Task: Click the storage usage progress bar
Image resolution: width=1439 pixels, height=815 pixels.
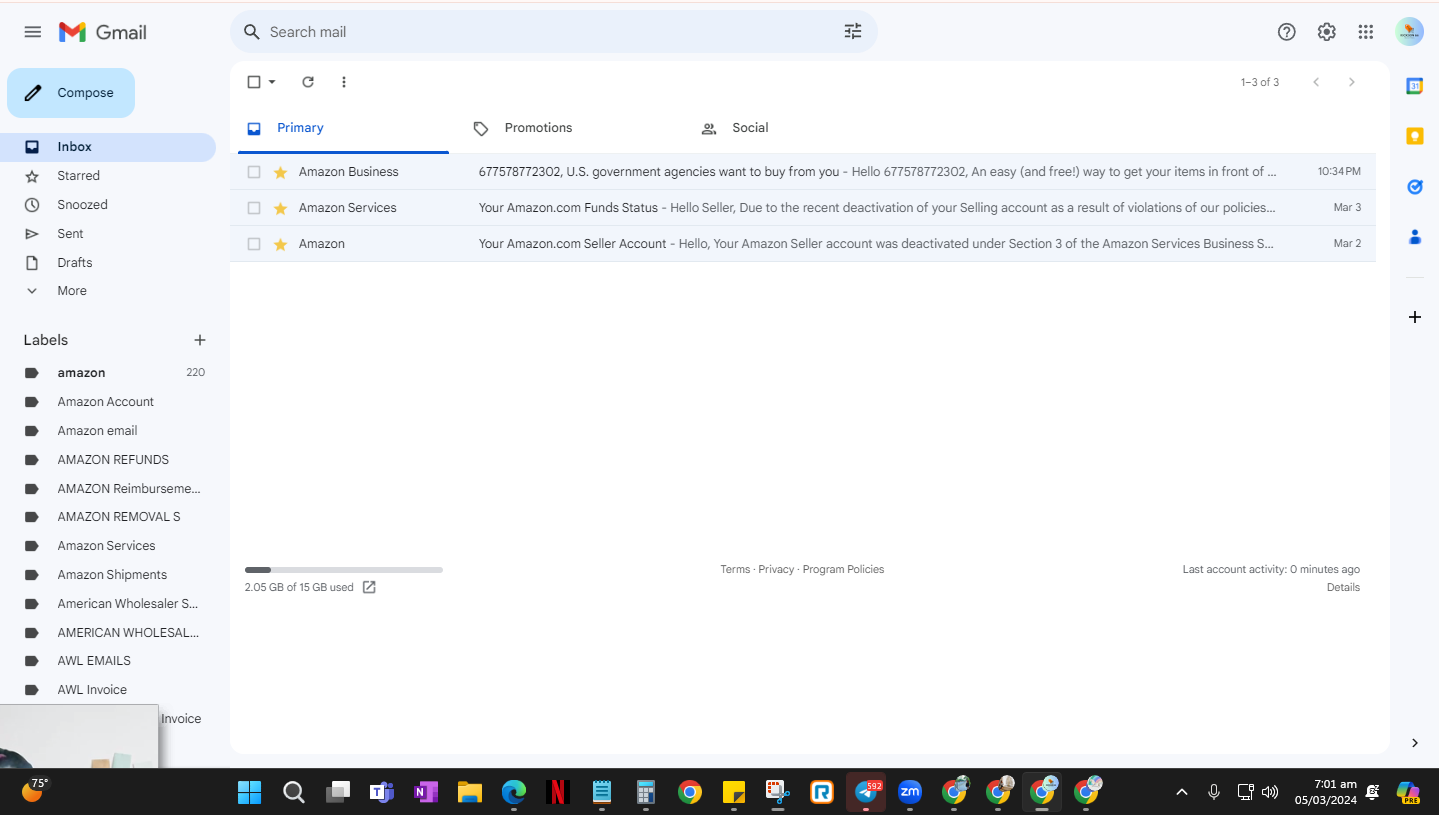Action: click(344, 570)
